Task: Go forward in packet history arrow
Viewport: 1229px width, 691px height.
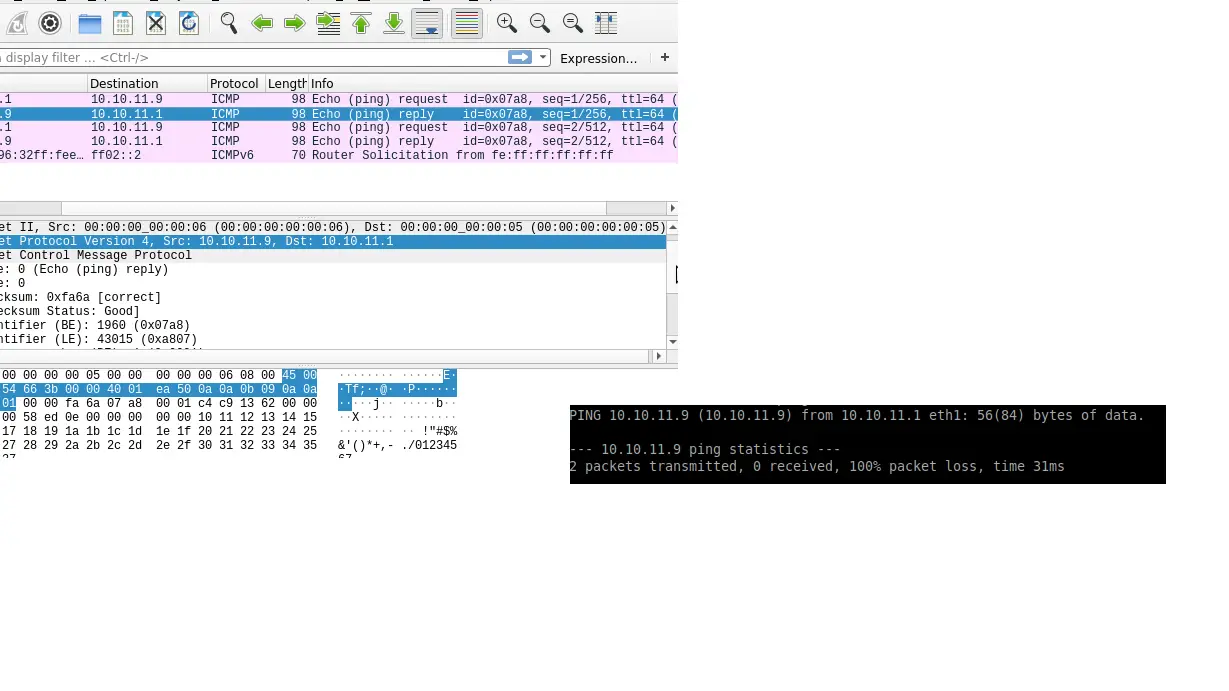Action: tap(295, 23)
